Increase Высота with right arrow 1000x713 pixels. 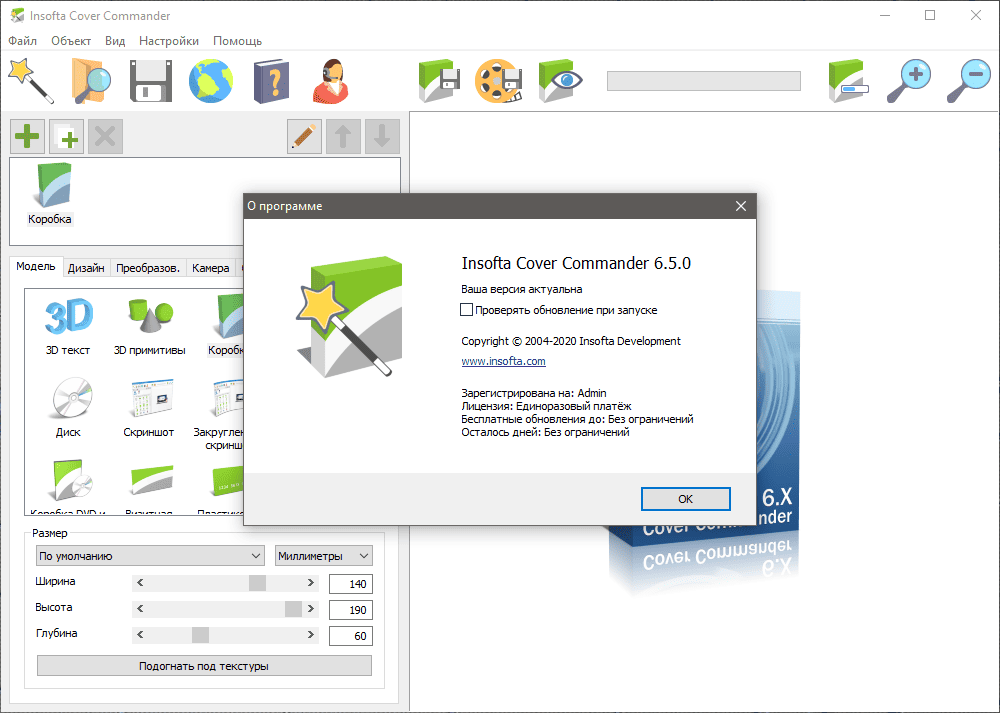(311, 609)
